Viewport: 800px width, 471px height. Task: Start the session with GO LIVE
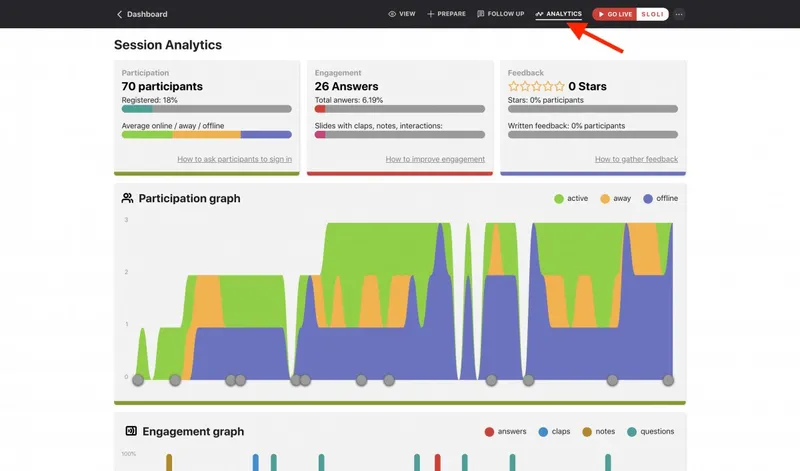(x=614, y=14)
